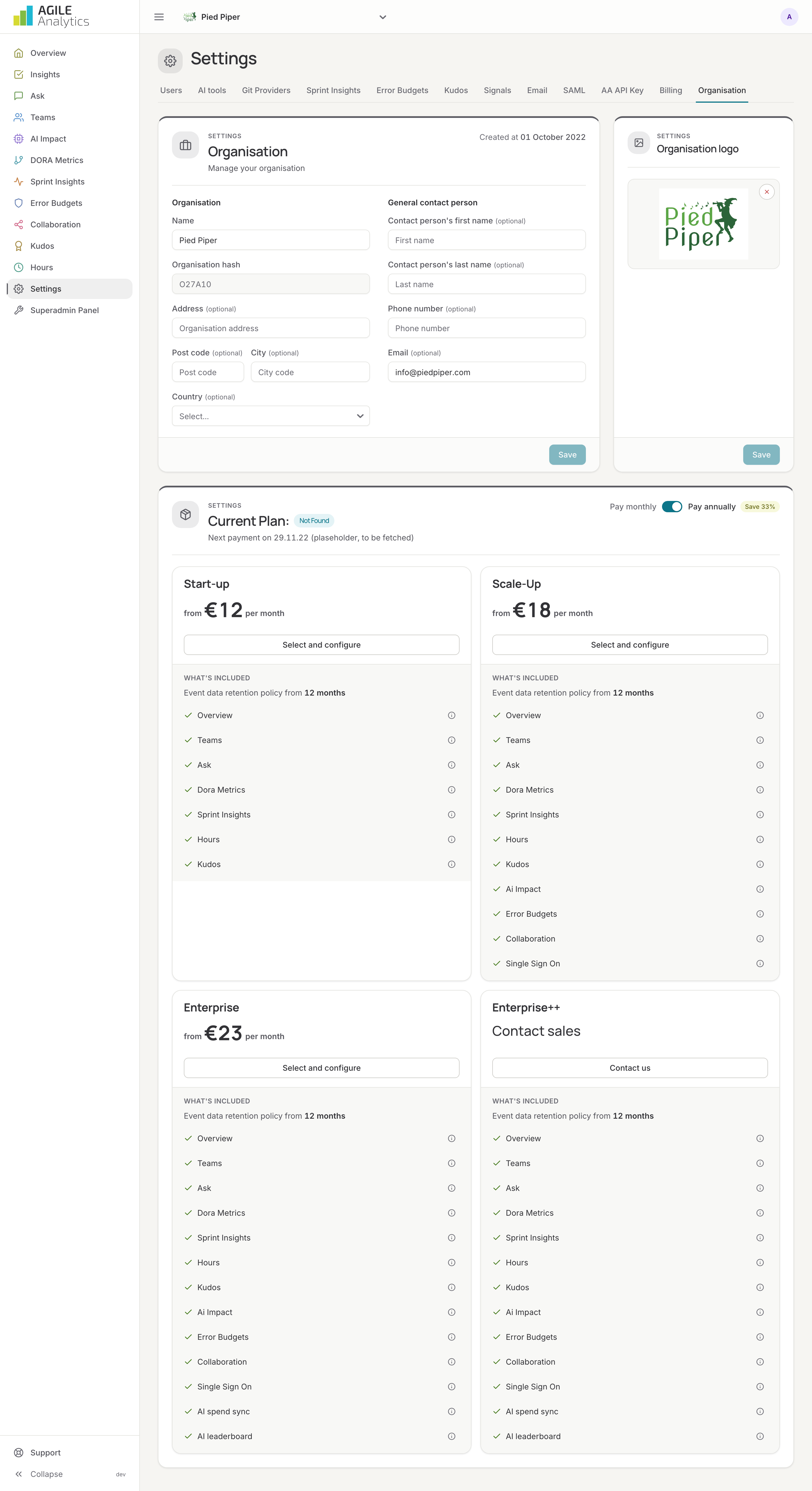Open the Kudos award icon

pos(19,246)
